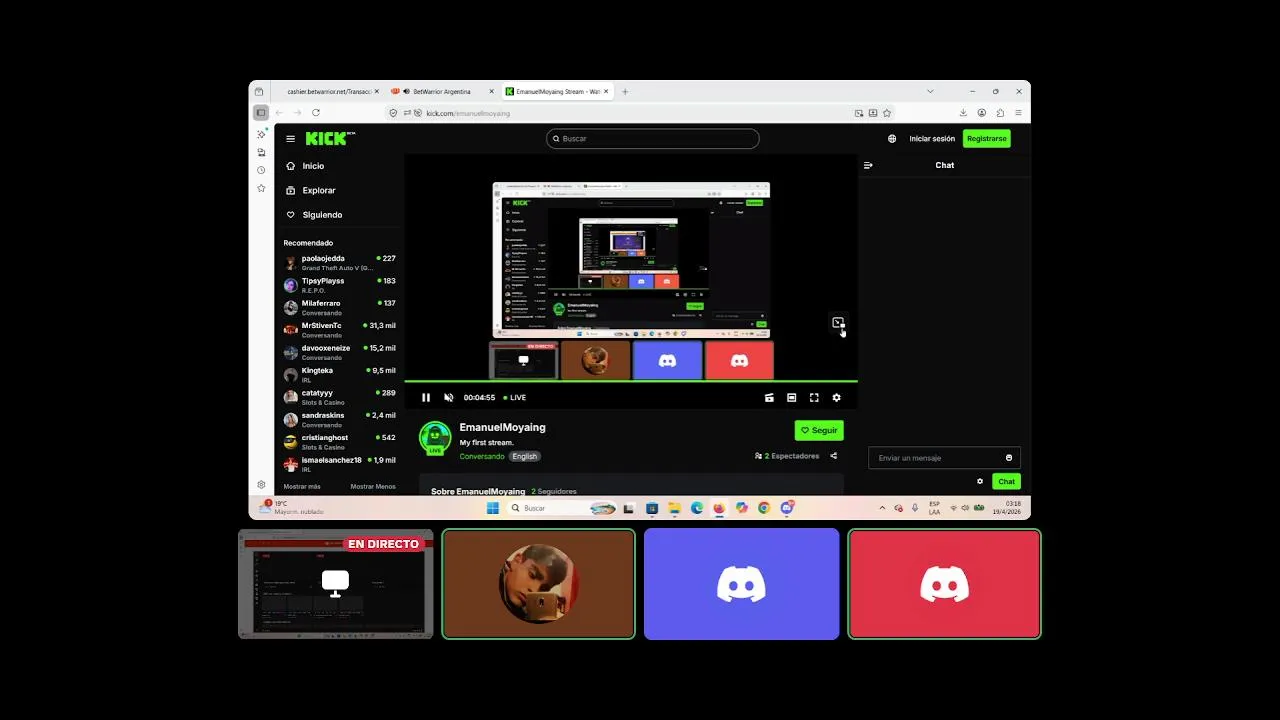Open the emoji picker in the chat box
1280x720 pixels.
(1008, 458)
